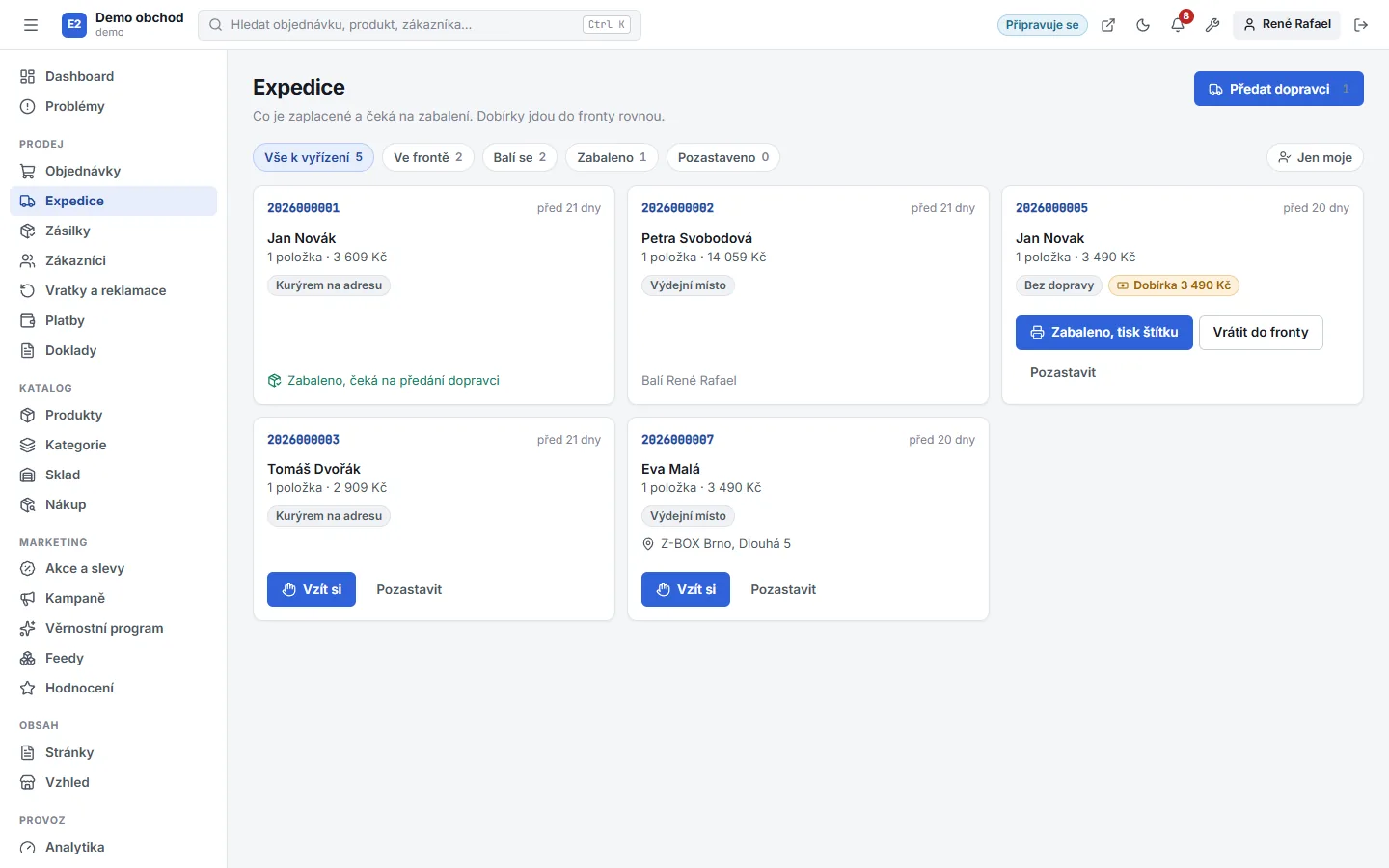Open the external link icon in header
The image size is (1389, 868).
(x=1108, y=25)
